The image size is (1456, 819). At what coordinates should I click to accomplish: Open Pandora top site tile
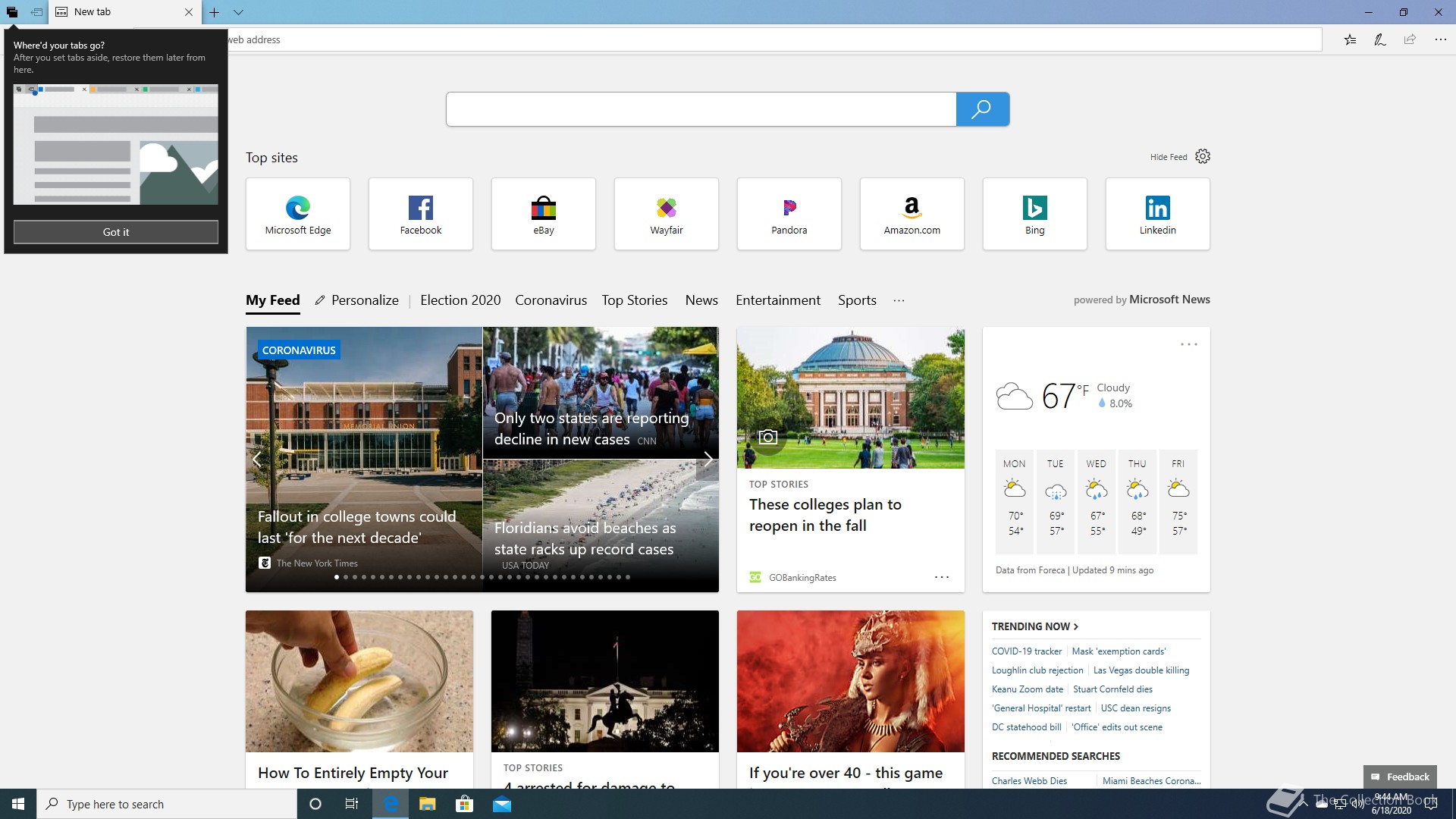pos(789,214)
